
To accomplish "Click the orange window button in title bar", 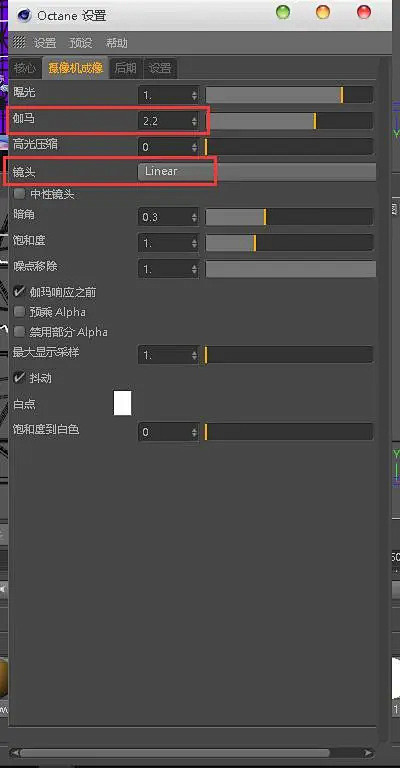I will (323, 12).
